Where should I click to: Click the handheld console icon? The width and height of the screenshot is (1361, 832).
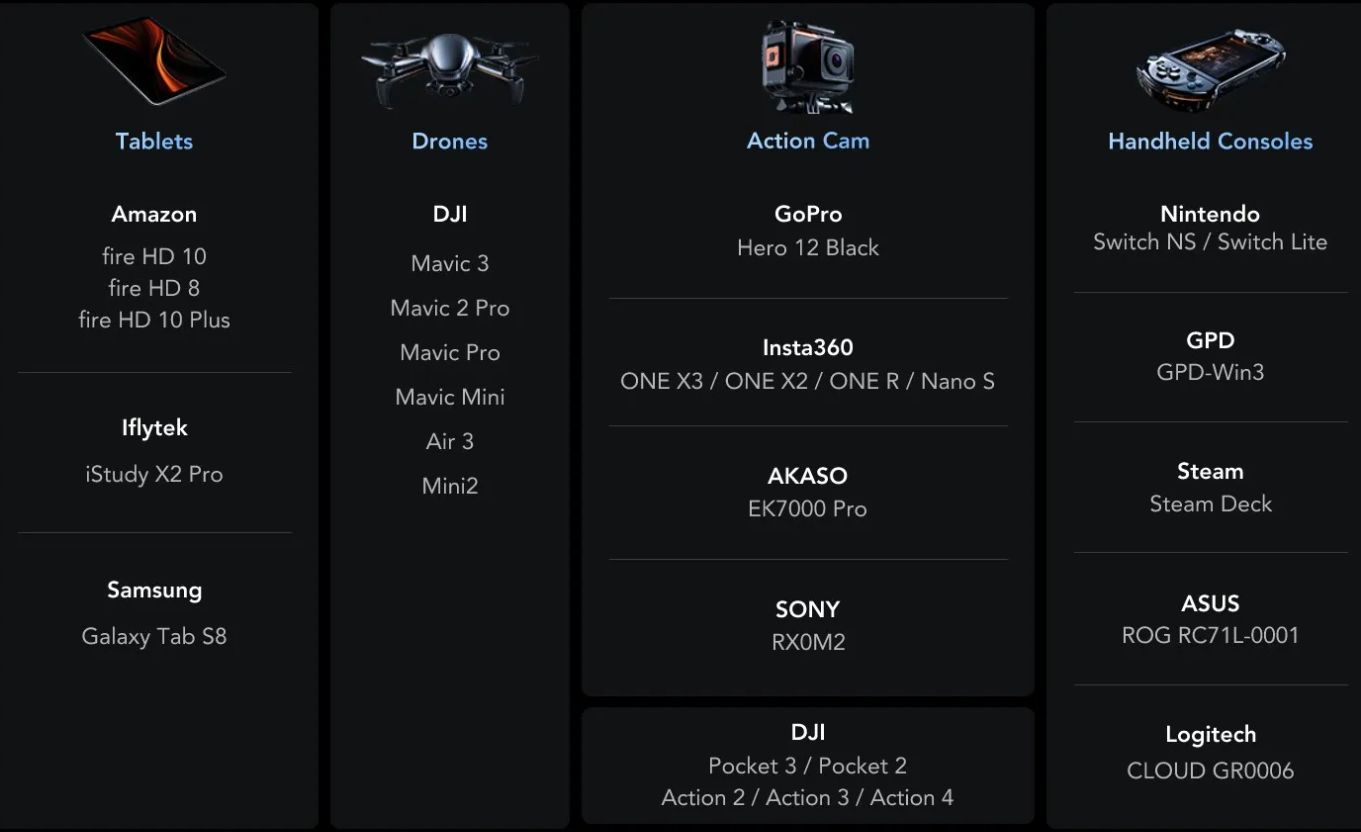pyautogui.click(x=1210, y=67)
